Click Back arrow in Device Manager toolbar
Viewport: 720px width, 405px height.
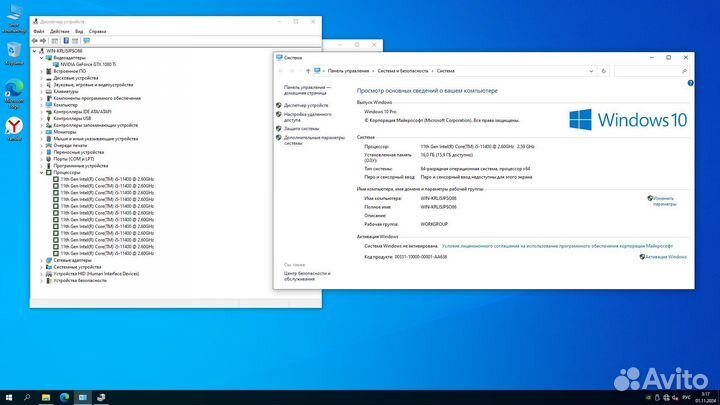pos(34,41)
